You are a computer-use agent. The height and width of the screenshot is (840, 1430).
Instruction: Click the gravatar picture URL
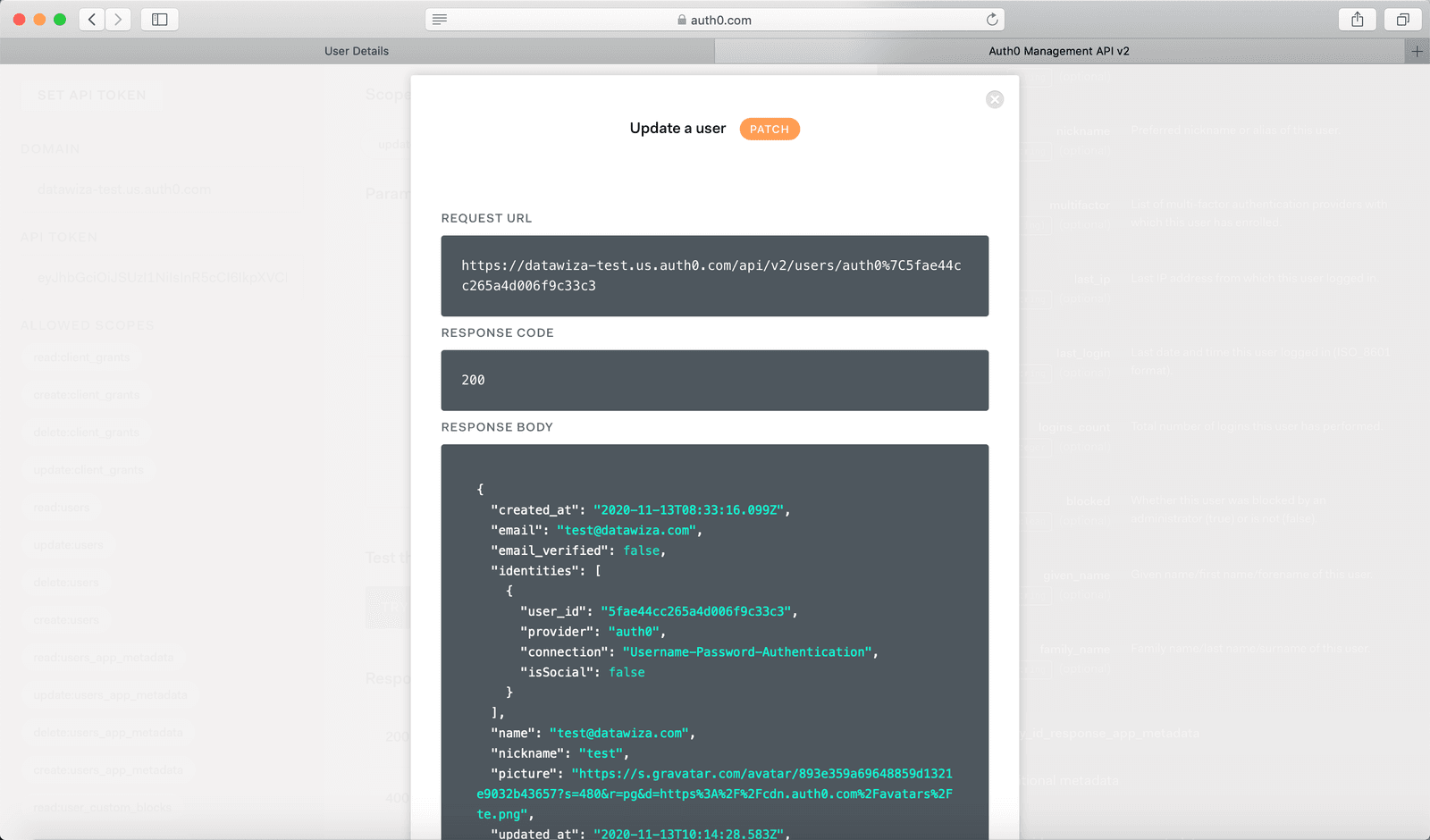pyautogui.click(x=715, y=794)
